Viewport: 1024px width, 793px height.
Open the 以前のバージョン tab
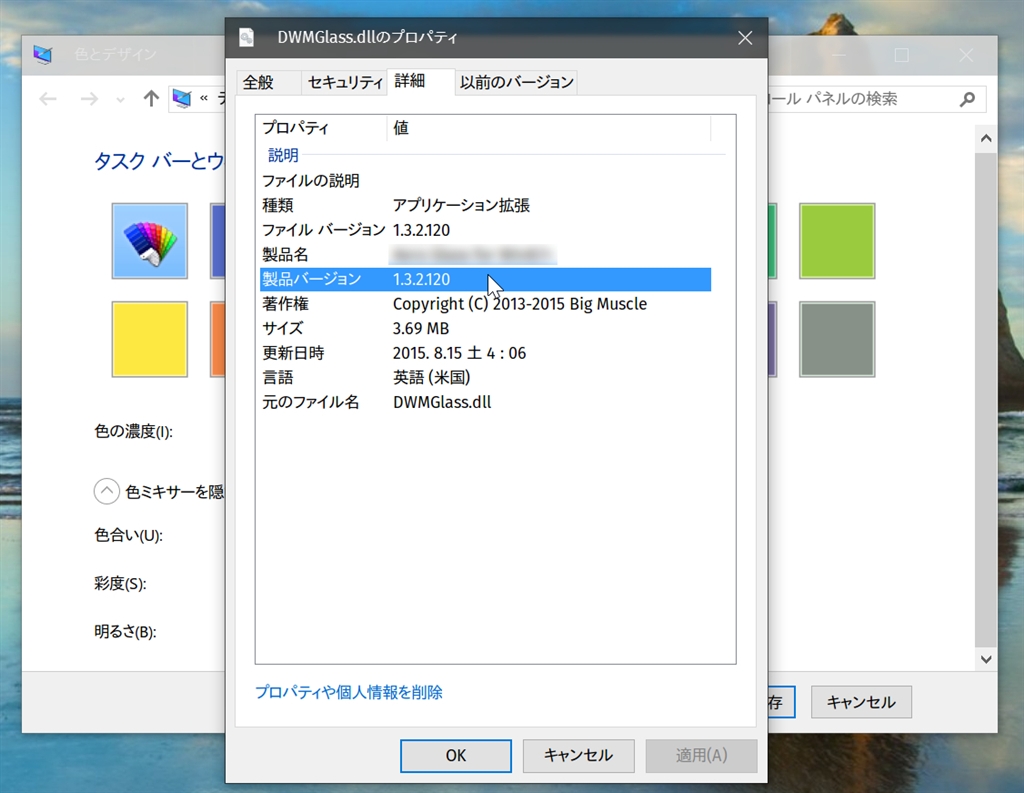(x=516, y=82)
